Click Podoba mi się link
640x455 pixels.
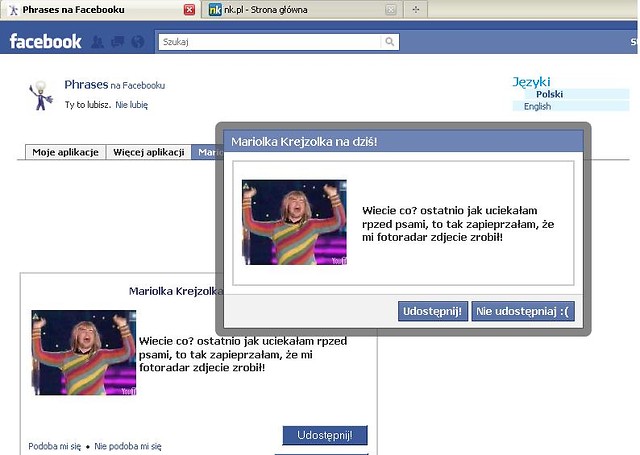[55, 446]
